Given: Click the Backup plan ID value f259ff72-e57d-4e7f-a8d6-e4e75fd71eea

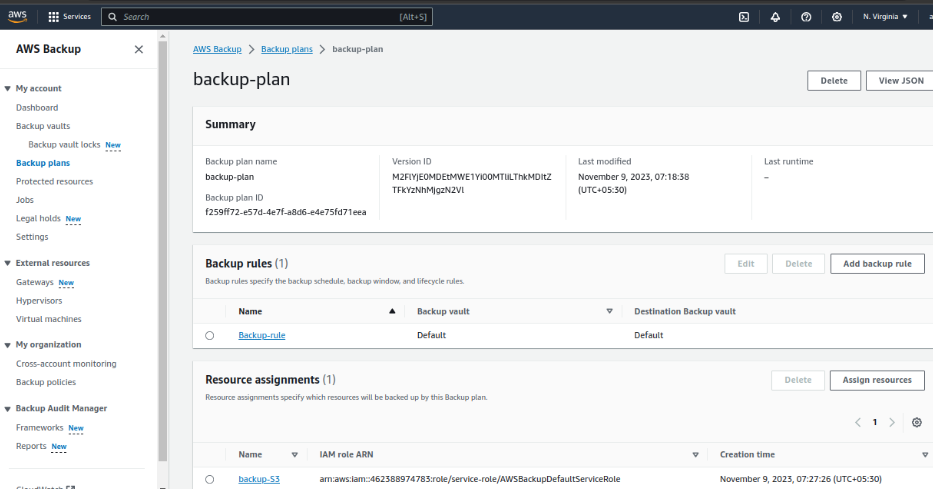Looking at the screenshot, I should coord(286,212).
